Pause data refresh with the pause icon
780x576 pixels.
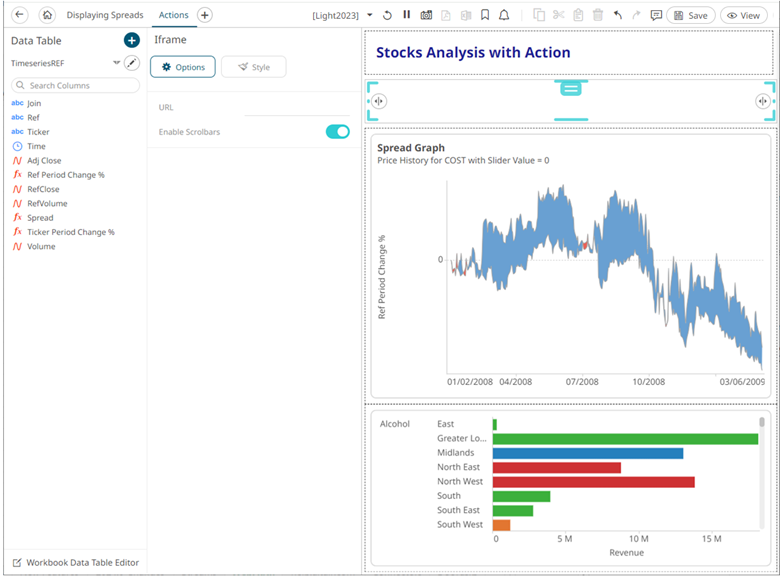(x=406, y=15)
